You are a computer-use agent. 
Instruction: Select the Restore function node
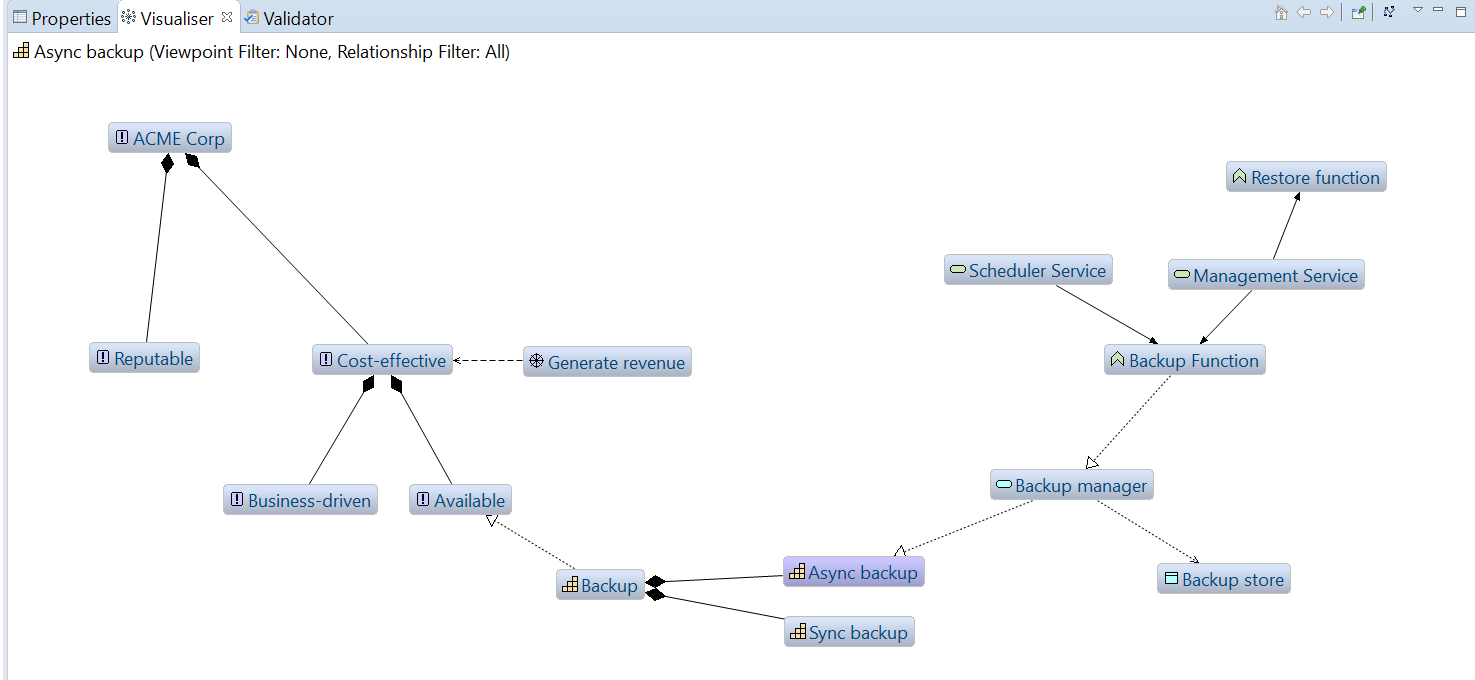(x=1306, y=178)
